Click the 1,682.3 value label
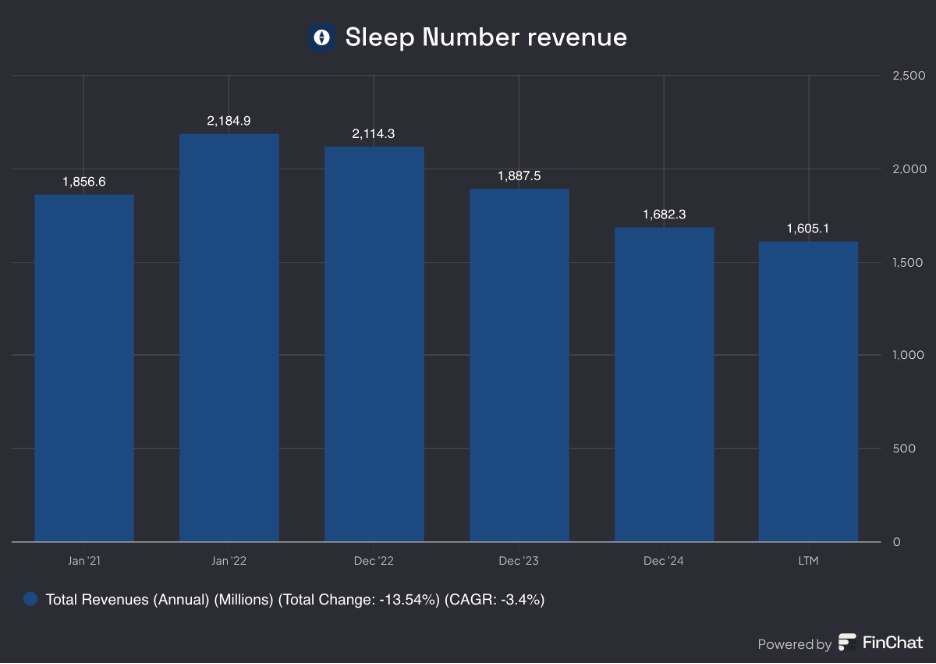Screen dimensions: 936x664 pyautogui.click(x=664, y=214)
